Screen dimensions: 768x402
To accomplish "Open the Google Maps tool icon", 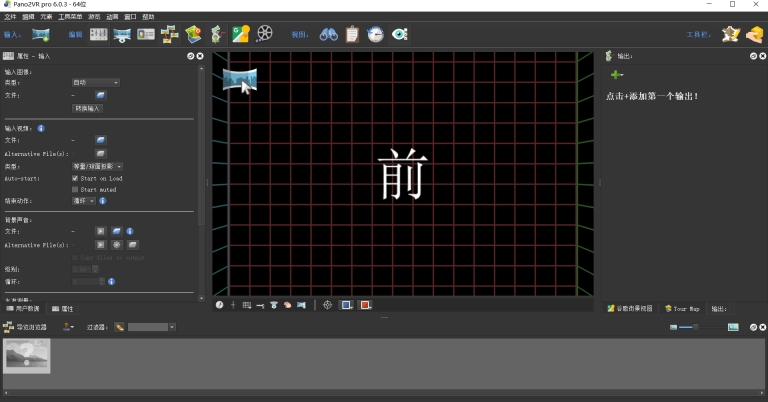I will 240,34.
